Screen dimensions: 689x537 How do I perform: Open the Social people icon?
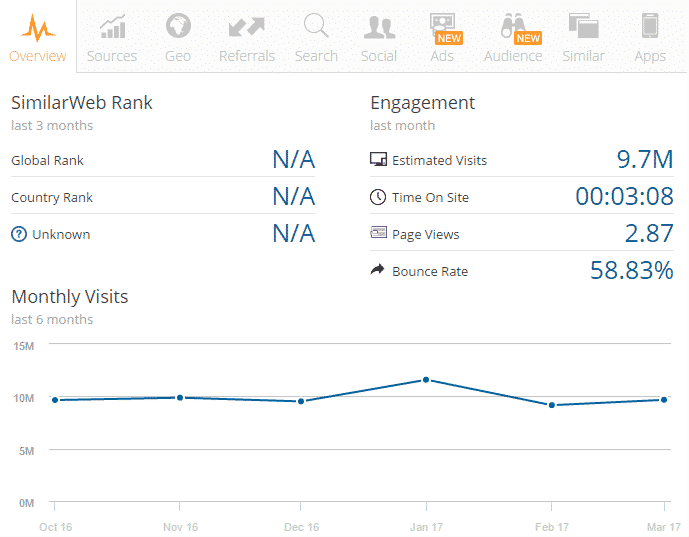(x=379, y=27)
